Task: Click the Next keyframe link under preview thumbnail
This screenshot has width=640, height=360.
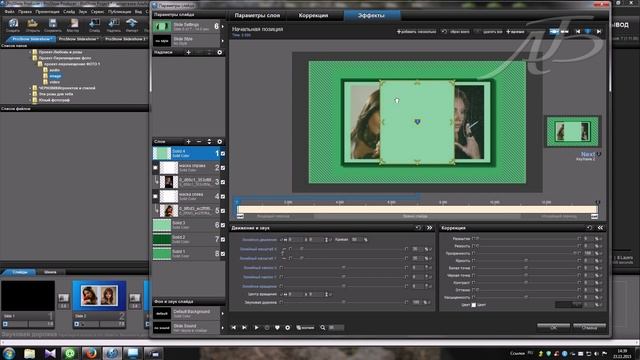Action: (587, 154)
